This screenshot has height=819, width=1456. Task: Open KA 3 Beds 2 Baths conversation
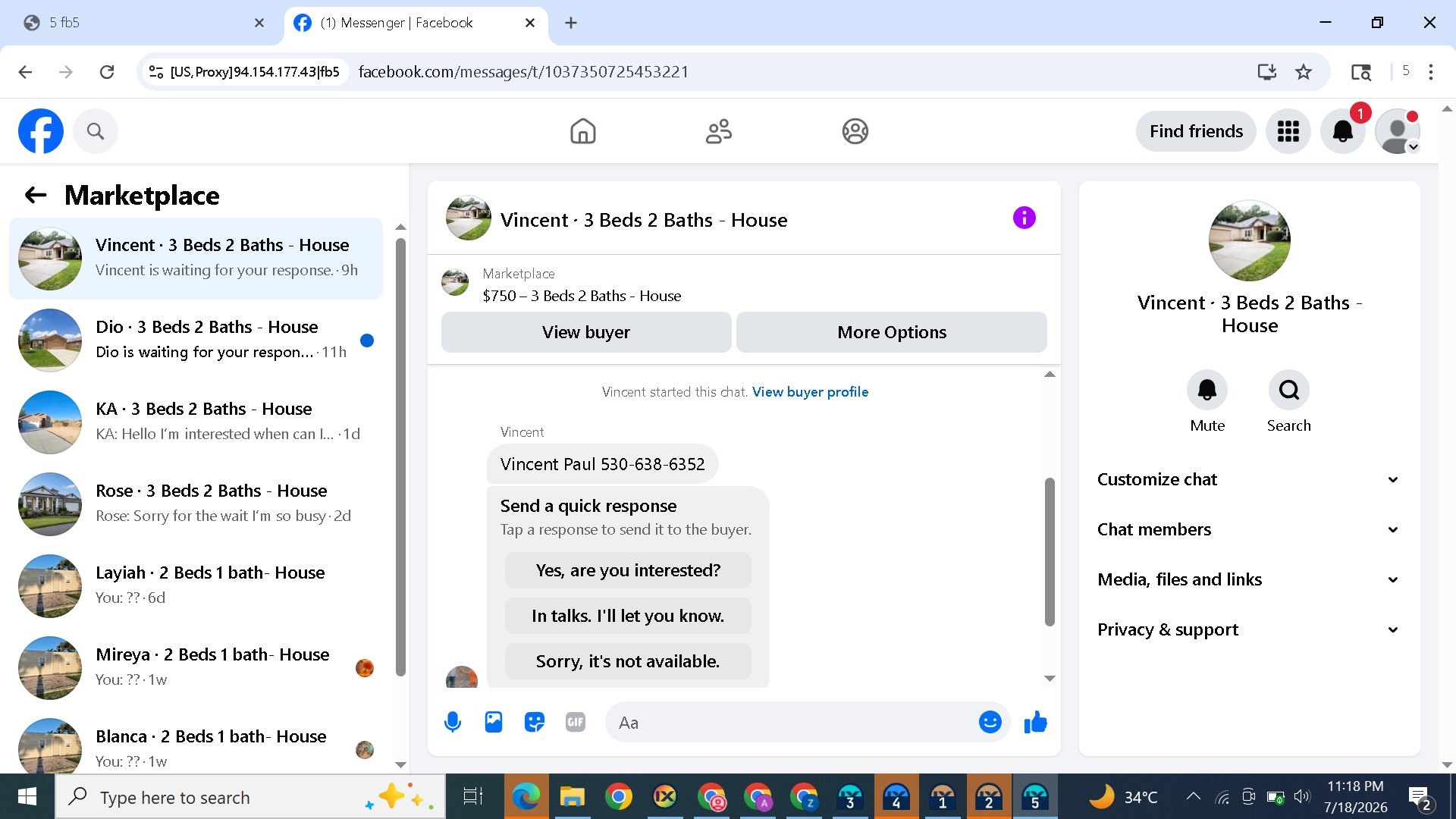pyautogui.click(x=196, y=422)
